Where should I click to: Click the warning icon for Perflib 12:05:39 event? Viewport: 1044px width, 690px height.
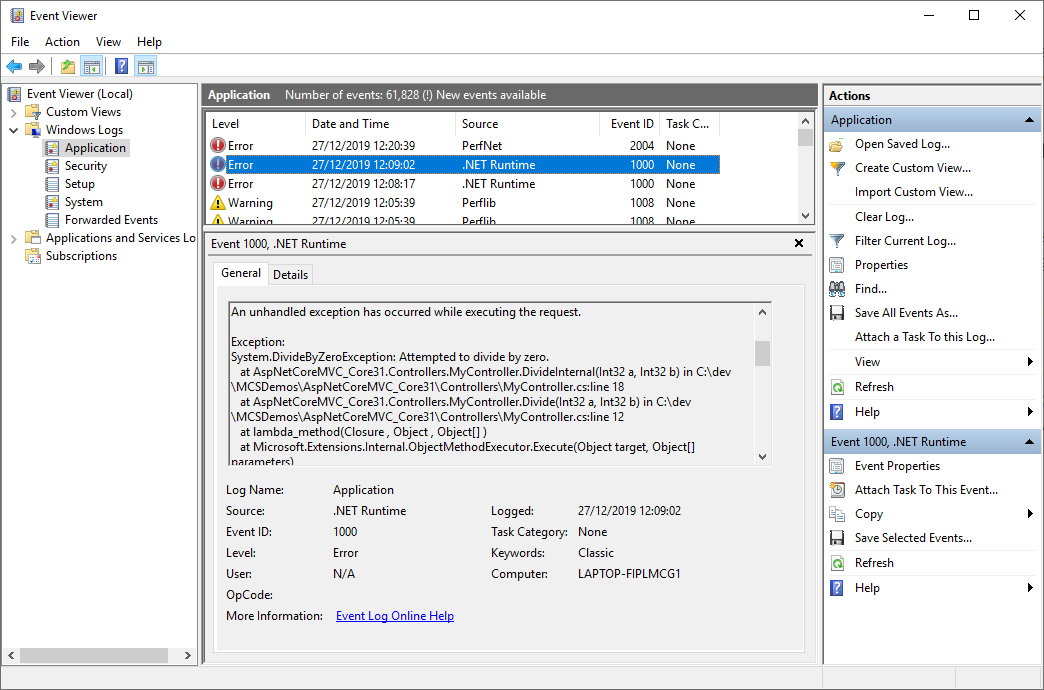point(218,202)
